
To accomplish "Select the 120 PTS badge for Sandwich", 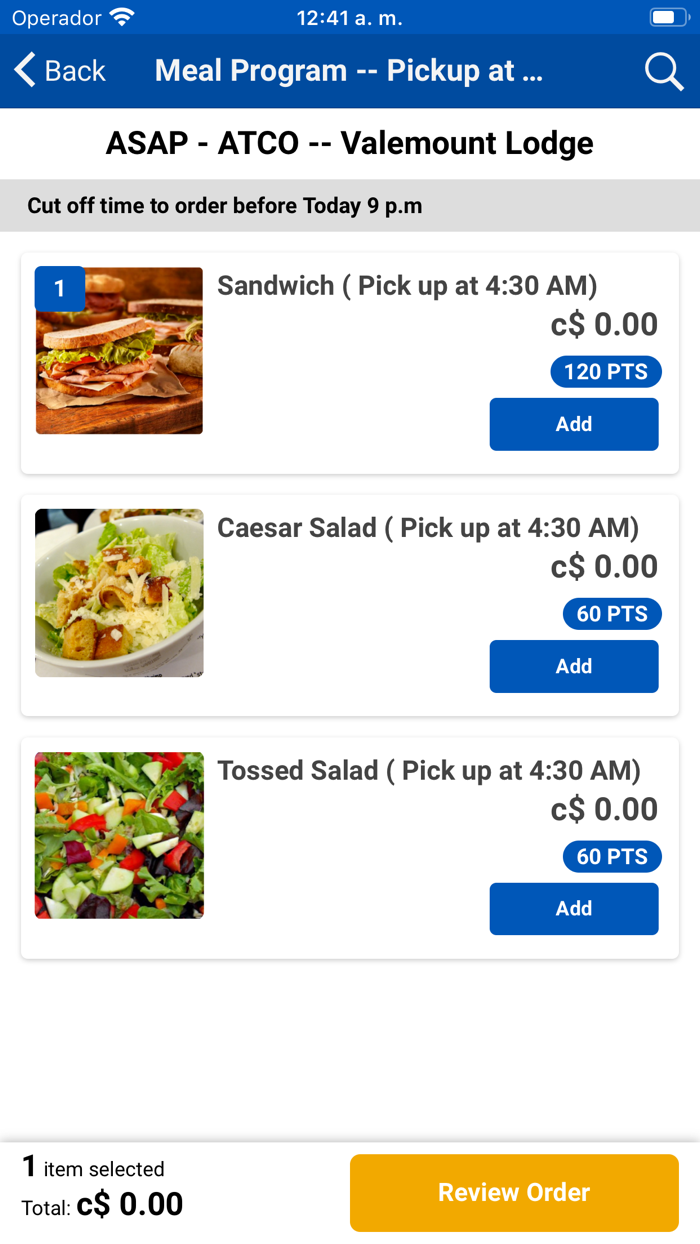I will point(606,371).
